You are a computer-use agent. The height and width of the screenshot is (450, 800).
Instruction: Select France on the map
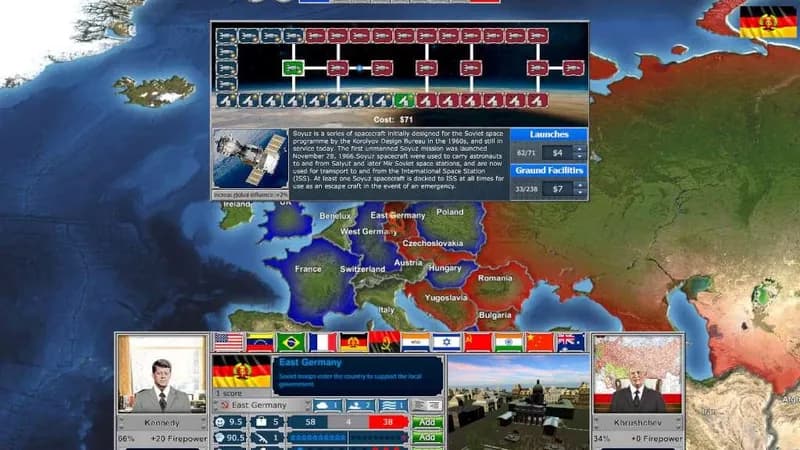click(x=308, y=269)
